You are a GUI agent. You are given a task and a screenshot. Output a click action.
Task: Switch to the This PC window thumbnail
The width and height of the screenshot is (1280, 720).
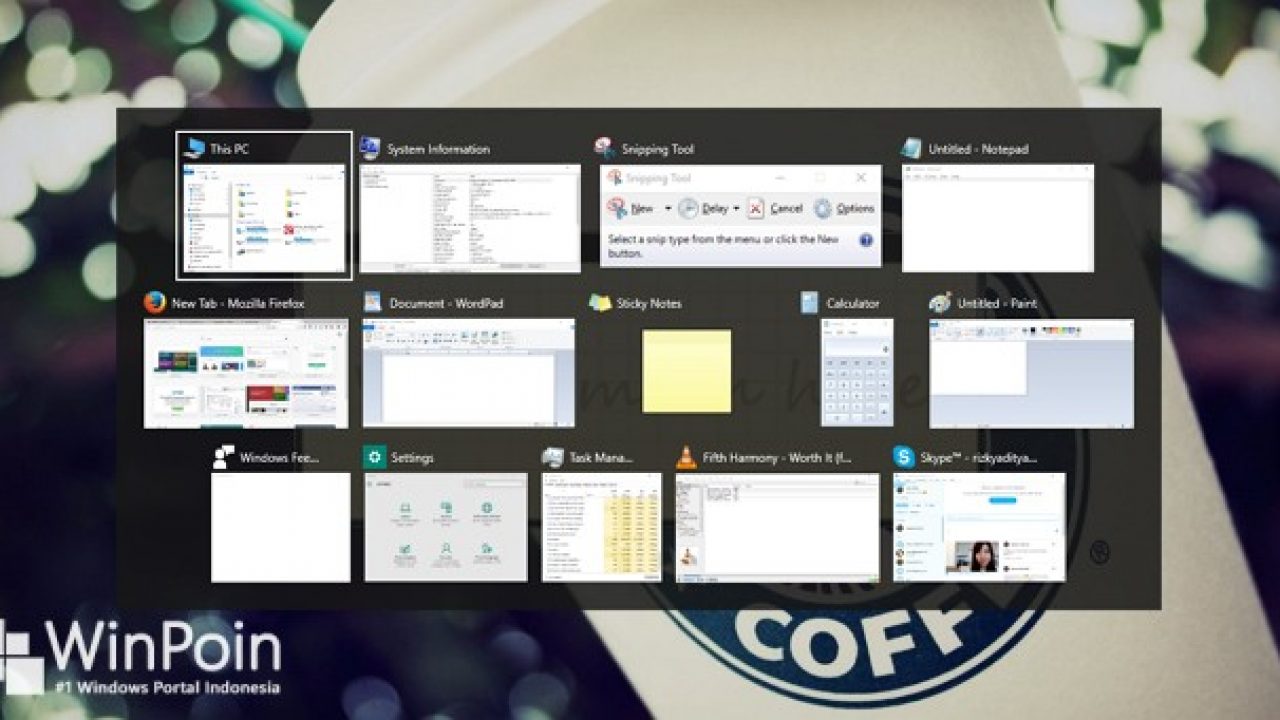tap(264, 219)
